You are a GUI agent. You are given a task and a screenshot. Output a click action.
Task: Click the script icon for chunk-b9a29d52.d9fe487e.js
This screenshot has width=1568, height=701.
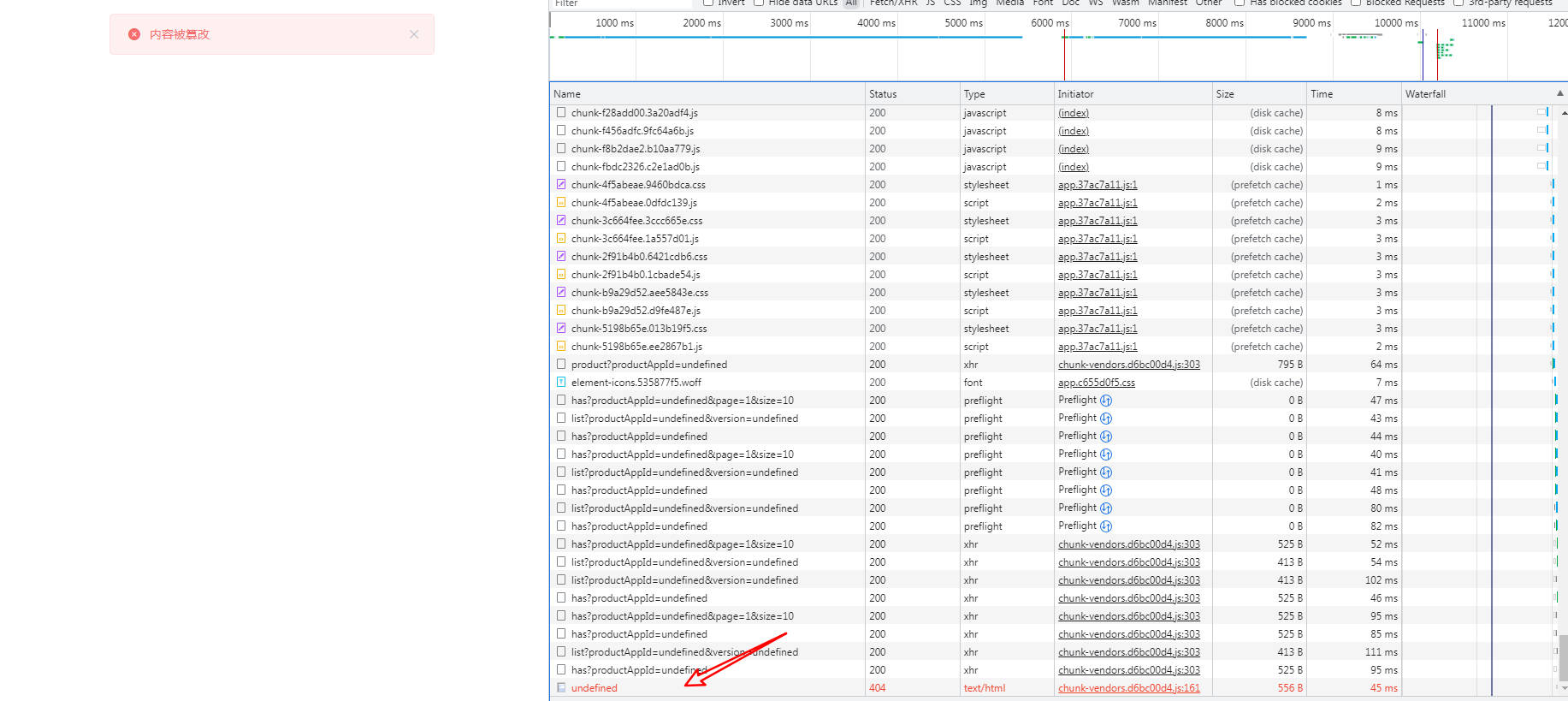[561, 310]
